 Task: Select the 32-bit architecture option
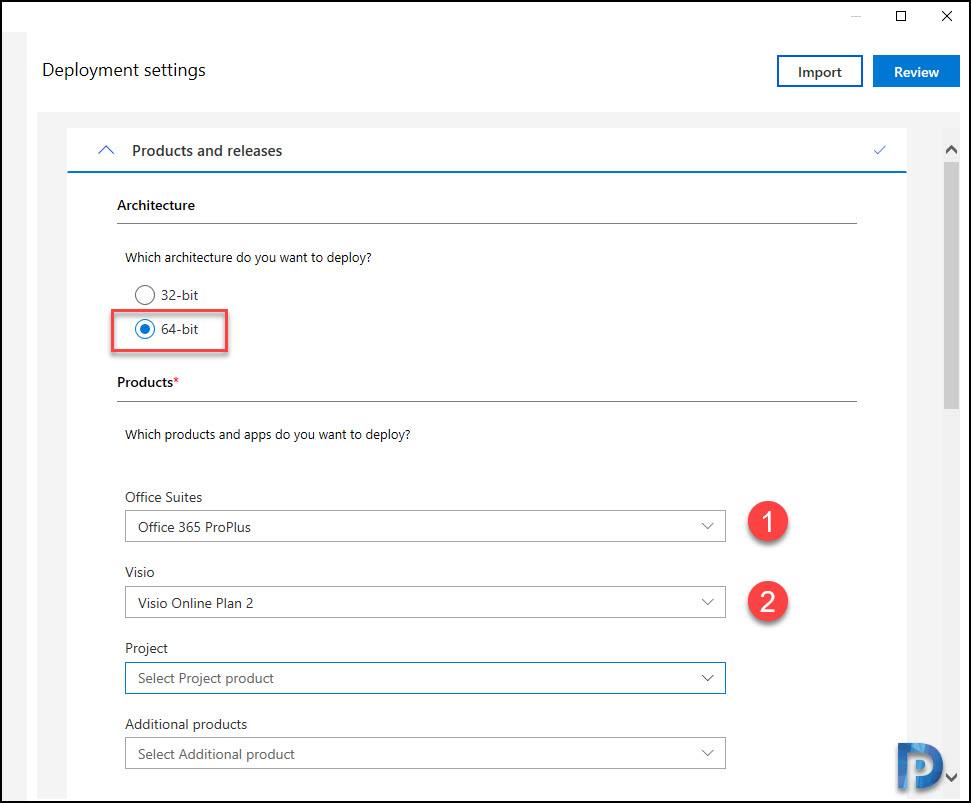[x=144, y=295]
